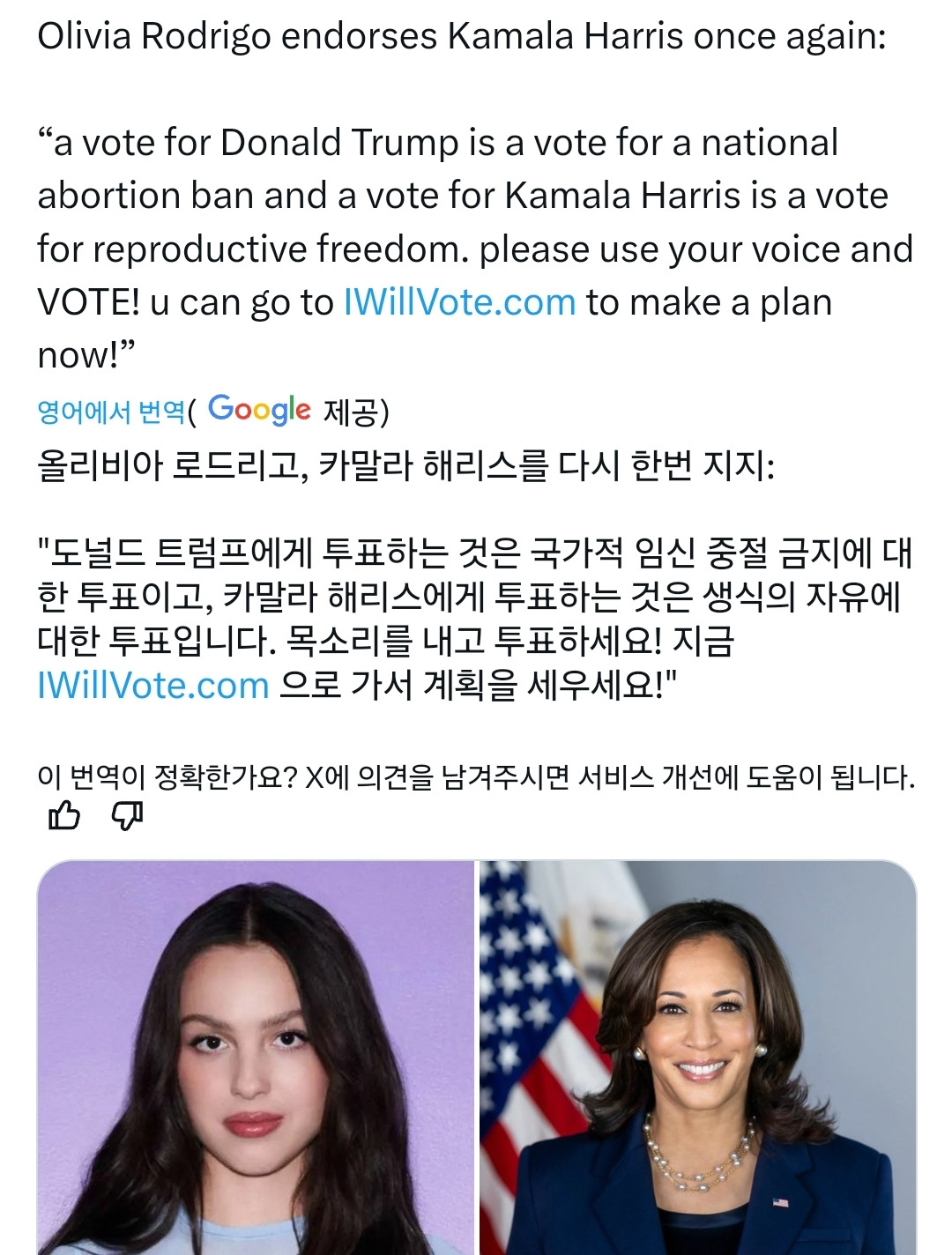Click the flag lapel pin in the right photo

pos(779,1201)
